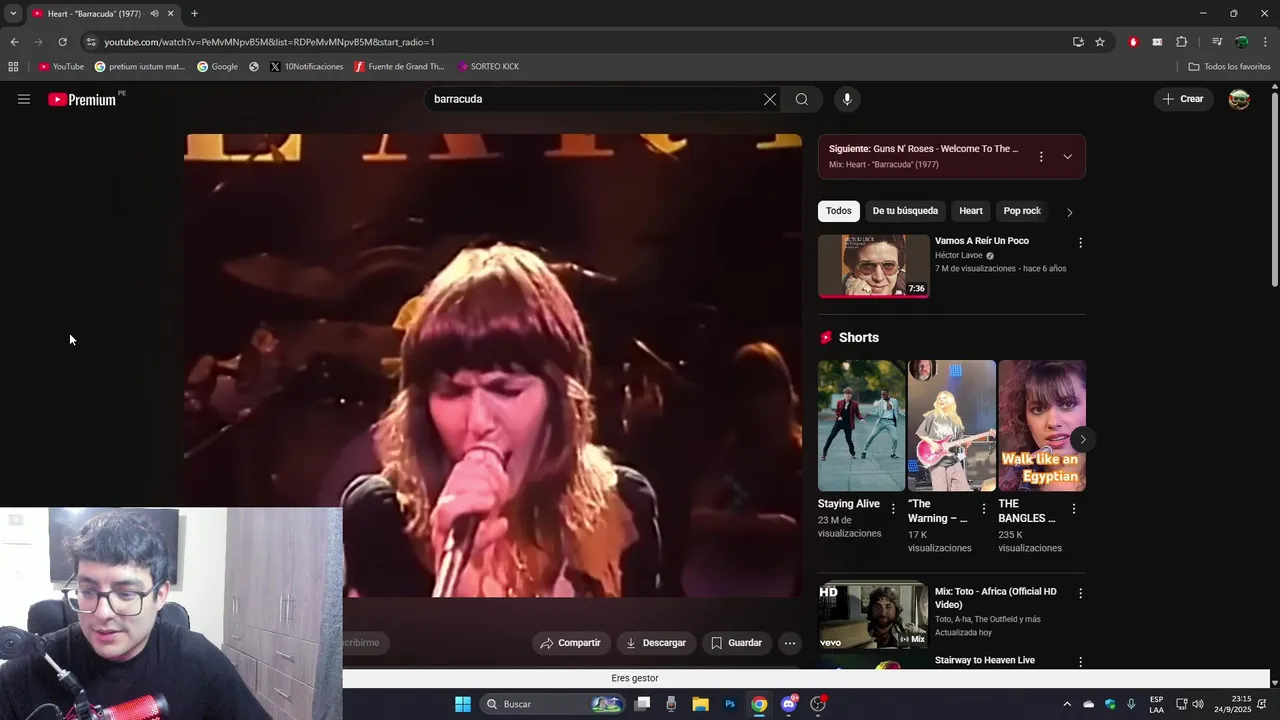This screenshot has height=720, width=1280.
Task: Click the Crear button
Action: pos(1183,99)
